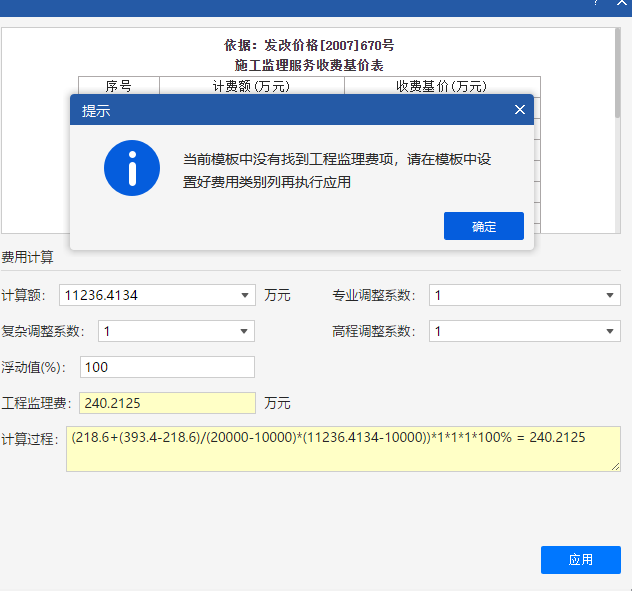
Task: Open the 计算额 dropdown arrow
Action: click(x=245, y=295)
